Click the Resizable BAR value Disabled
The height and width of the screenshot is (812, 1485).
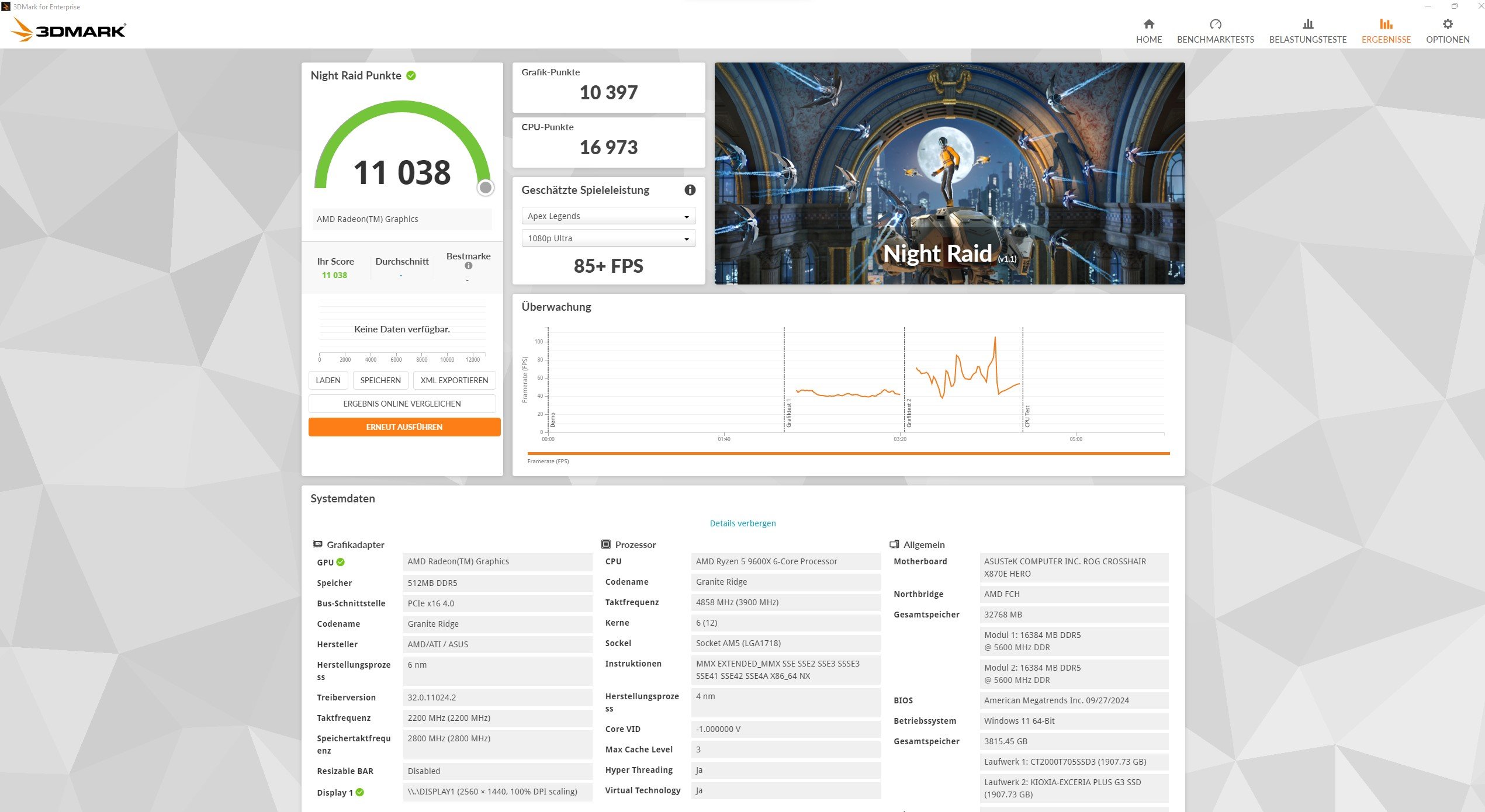coord(497,771)
